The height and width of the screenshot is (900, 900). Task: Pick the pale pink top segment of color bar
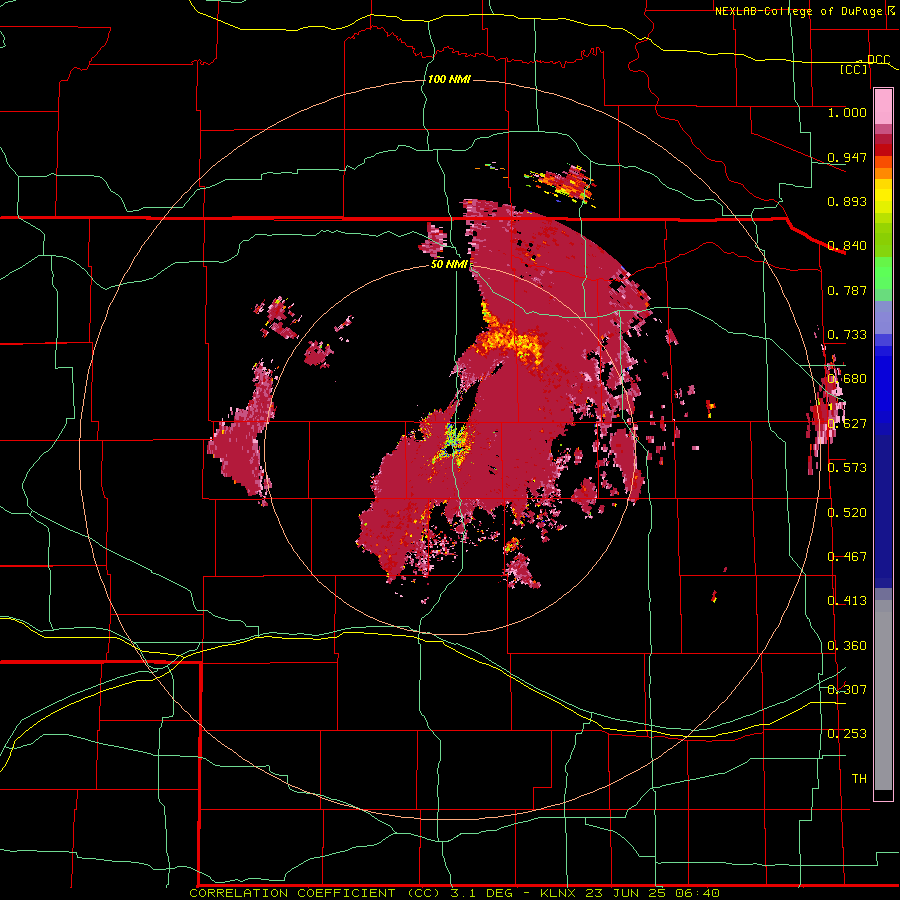coord(883,107)
